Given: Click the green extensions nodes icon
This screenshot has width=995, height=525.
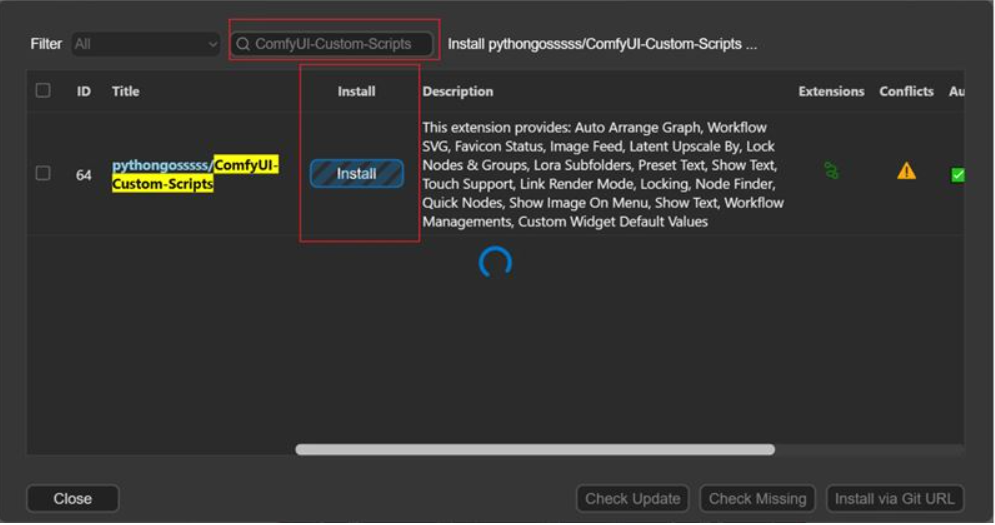Looking at the screenshot, I should tap(831, 171).
